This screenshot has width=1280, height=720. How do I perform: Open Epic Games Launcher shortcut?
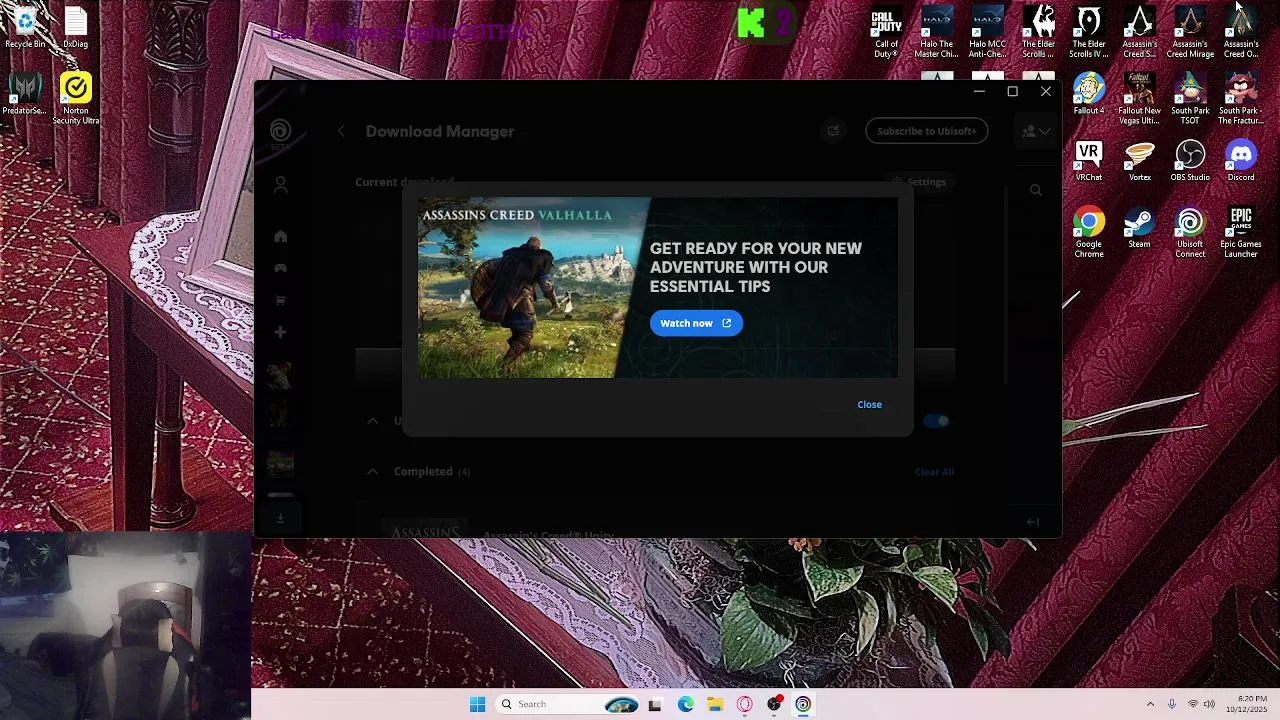[1241, 233]
